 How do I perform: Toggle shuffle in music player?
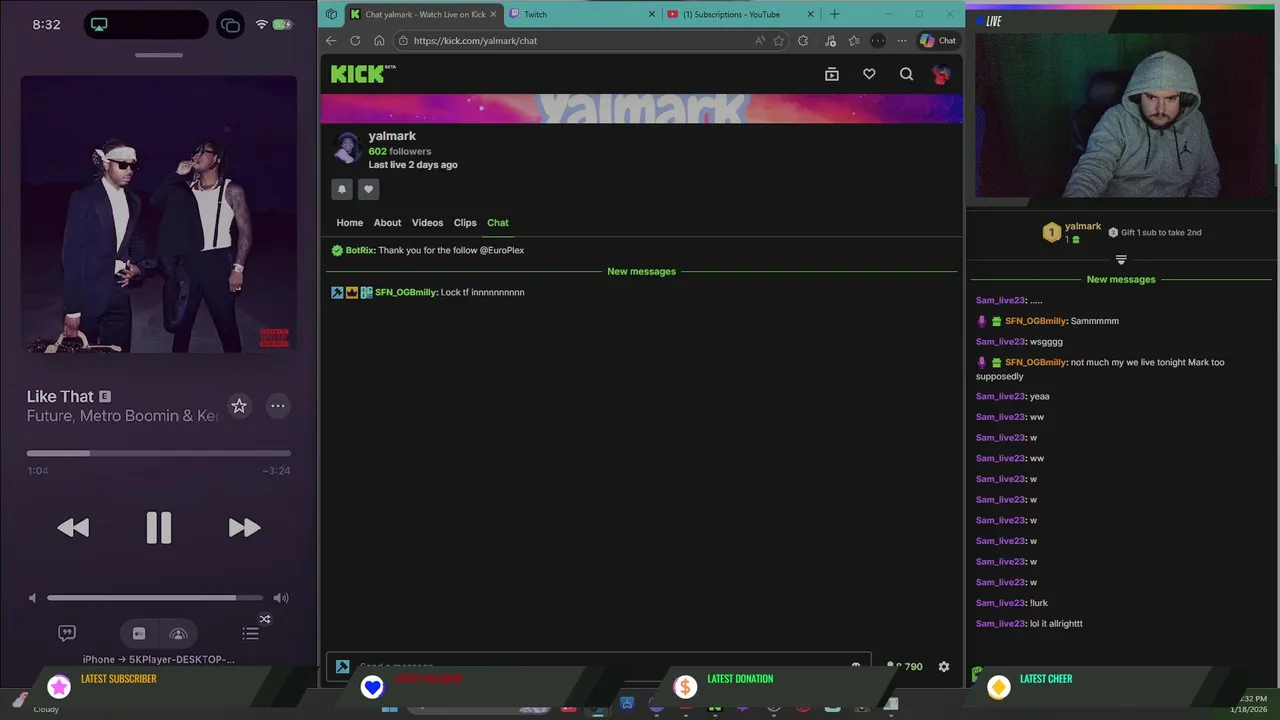tap(265, 619)
